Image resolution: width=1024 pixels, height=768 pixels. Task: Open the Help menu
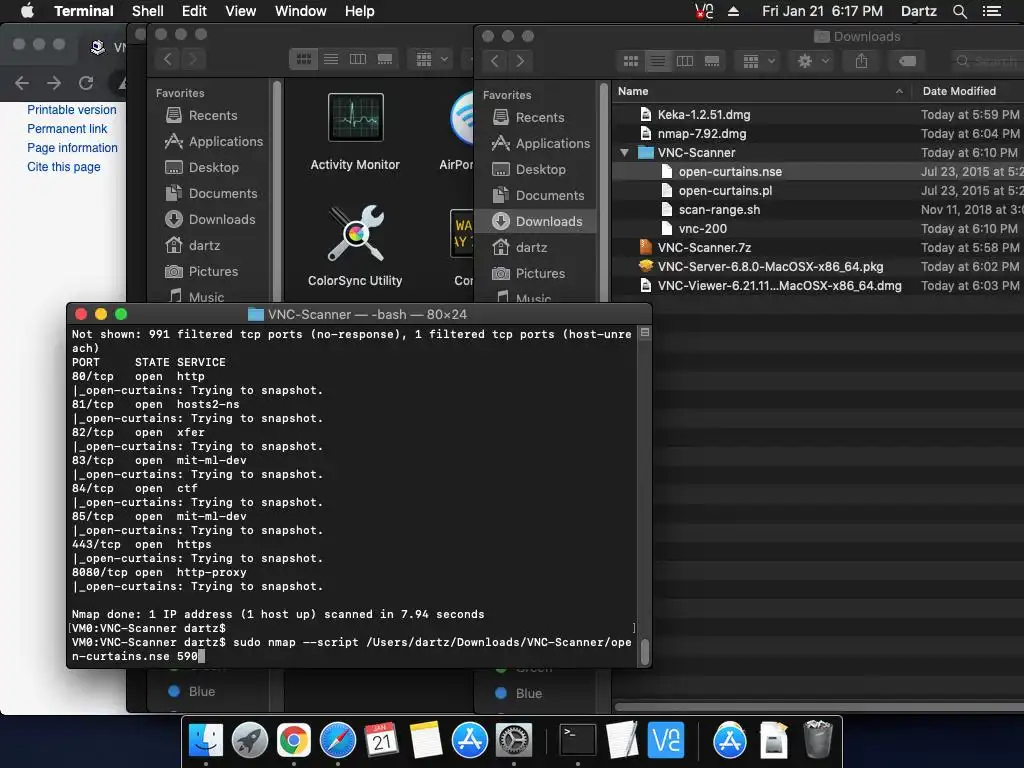click(x=359, y=11)
